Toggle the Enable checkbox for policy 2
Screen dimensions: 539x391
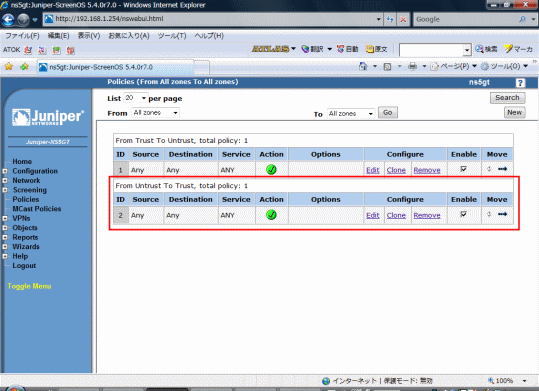coord(463,214)
